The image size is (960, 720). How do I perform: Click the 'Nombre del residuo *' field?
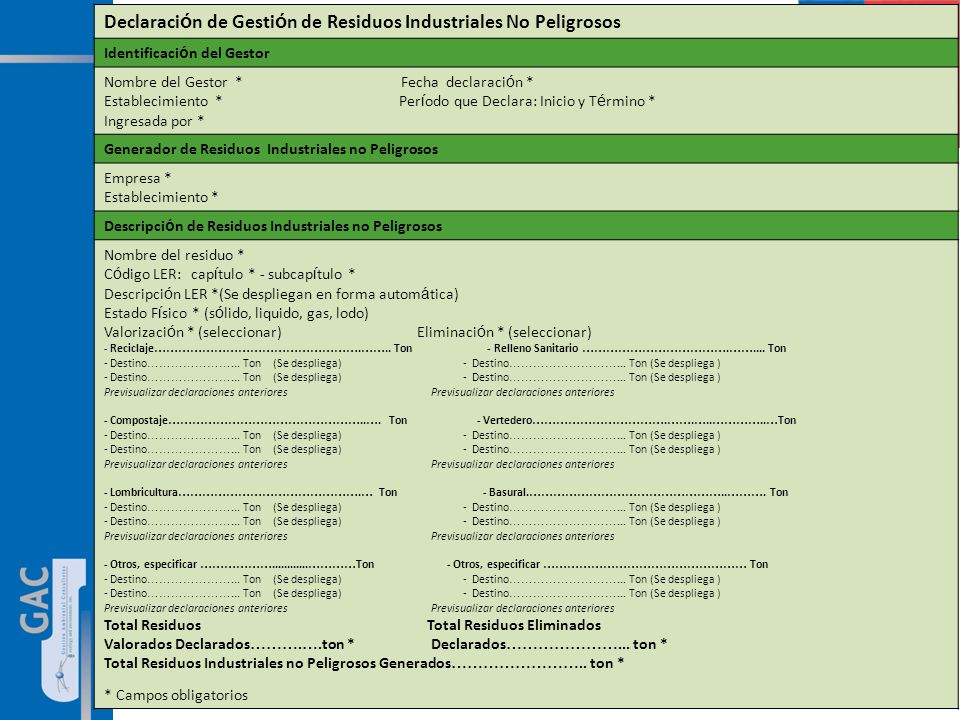coord(174,255)
